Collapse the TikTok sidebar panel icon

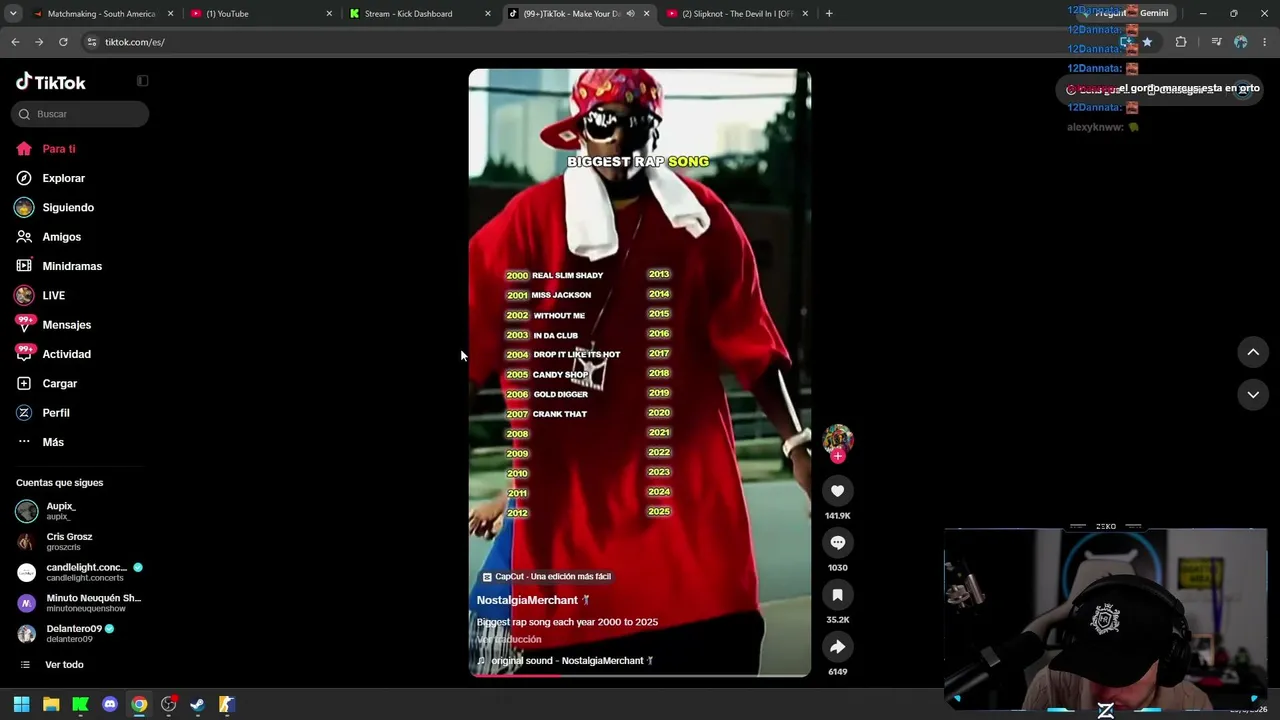tap(142, 81)
